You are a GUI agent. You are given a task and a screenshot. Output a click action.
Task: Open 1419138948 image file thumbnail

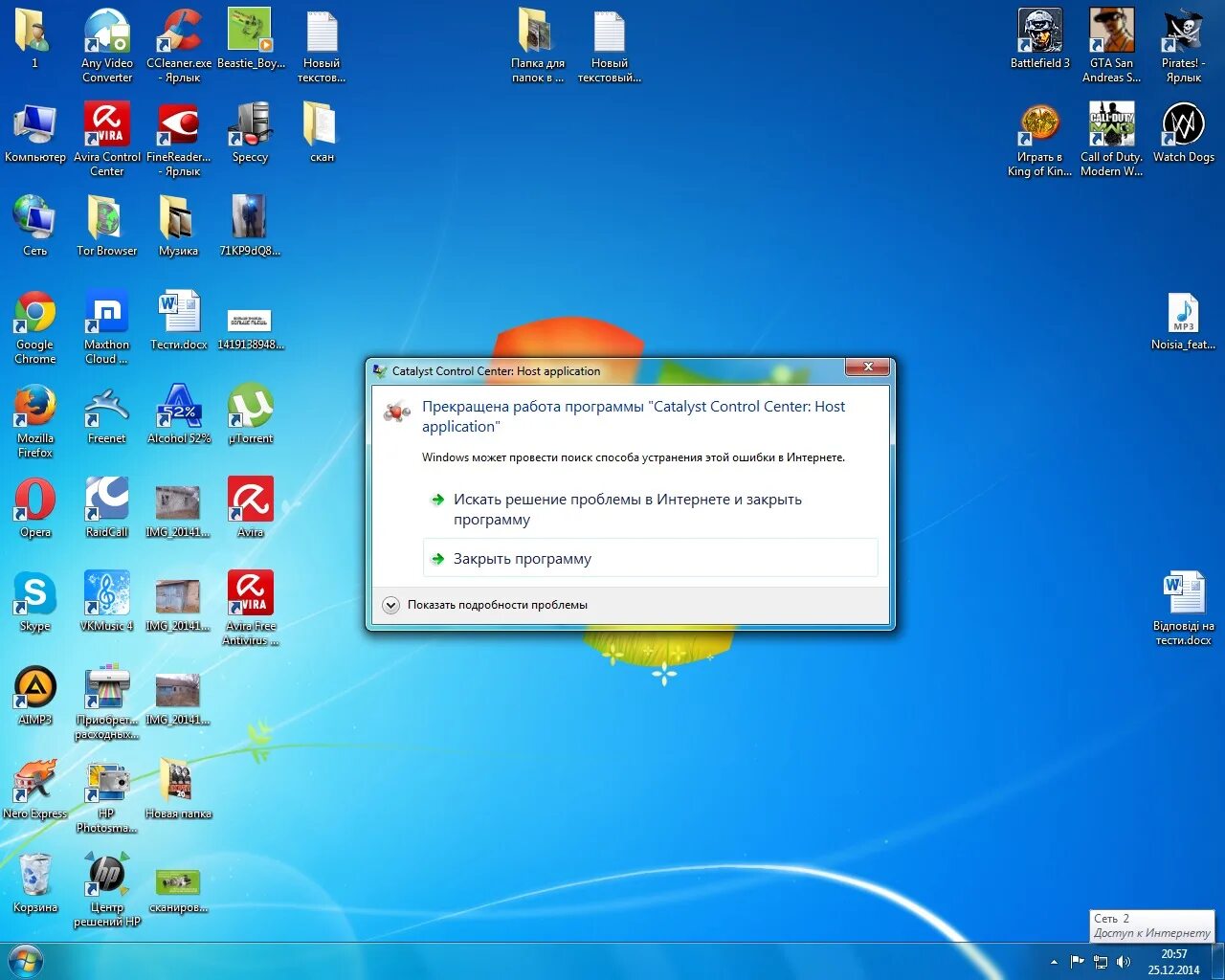pos(250,327)
